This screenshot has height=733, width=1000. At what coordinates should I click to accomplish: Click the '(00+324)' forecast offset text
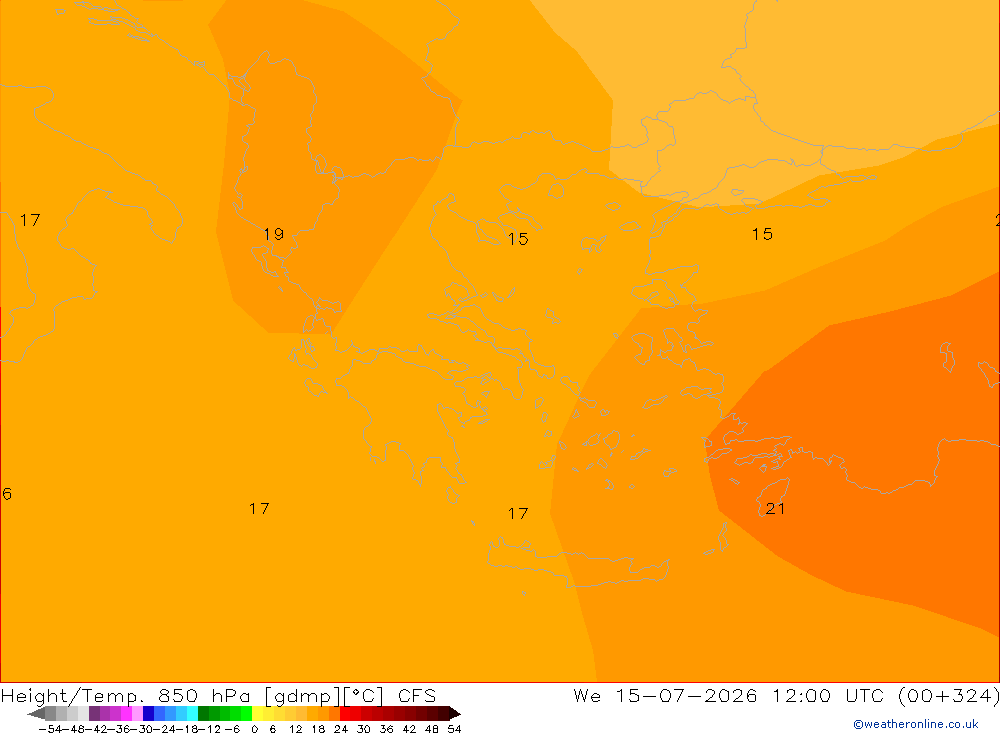948,695
